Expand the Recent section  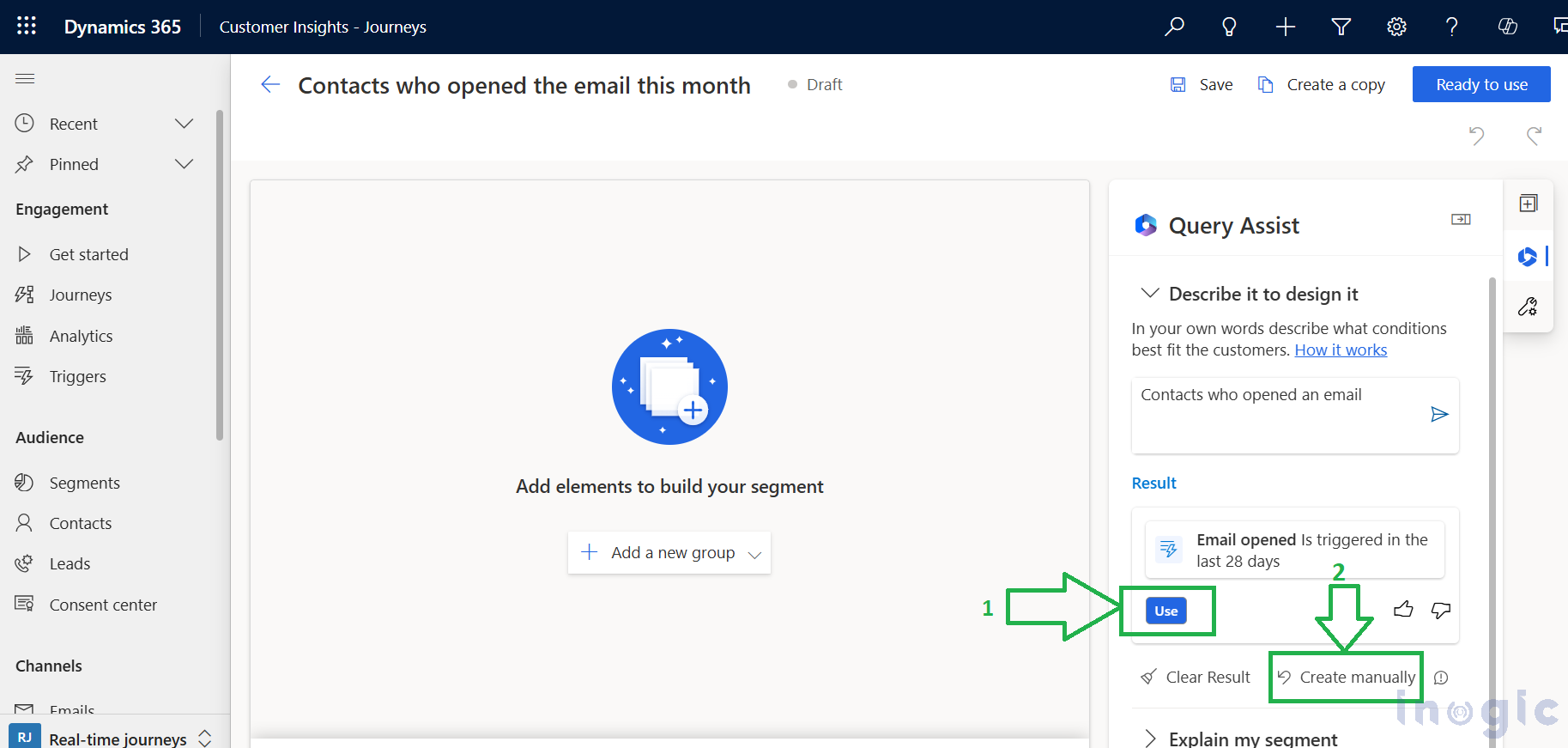pyautogui.click(x=184, y=124)
